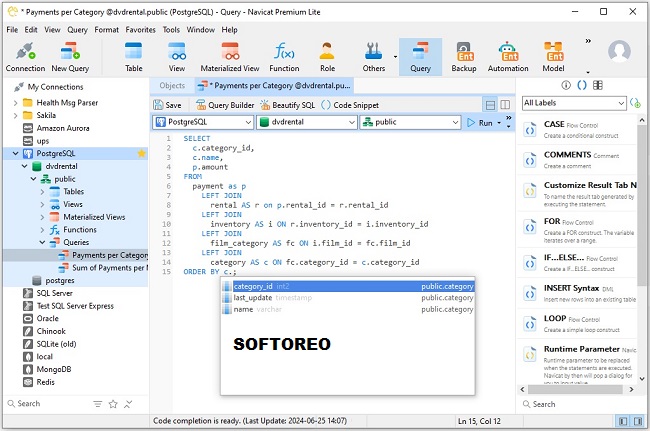
Task: Open the dvdrental database dropdown
Action: [x=307, y=122]
